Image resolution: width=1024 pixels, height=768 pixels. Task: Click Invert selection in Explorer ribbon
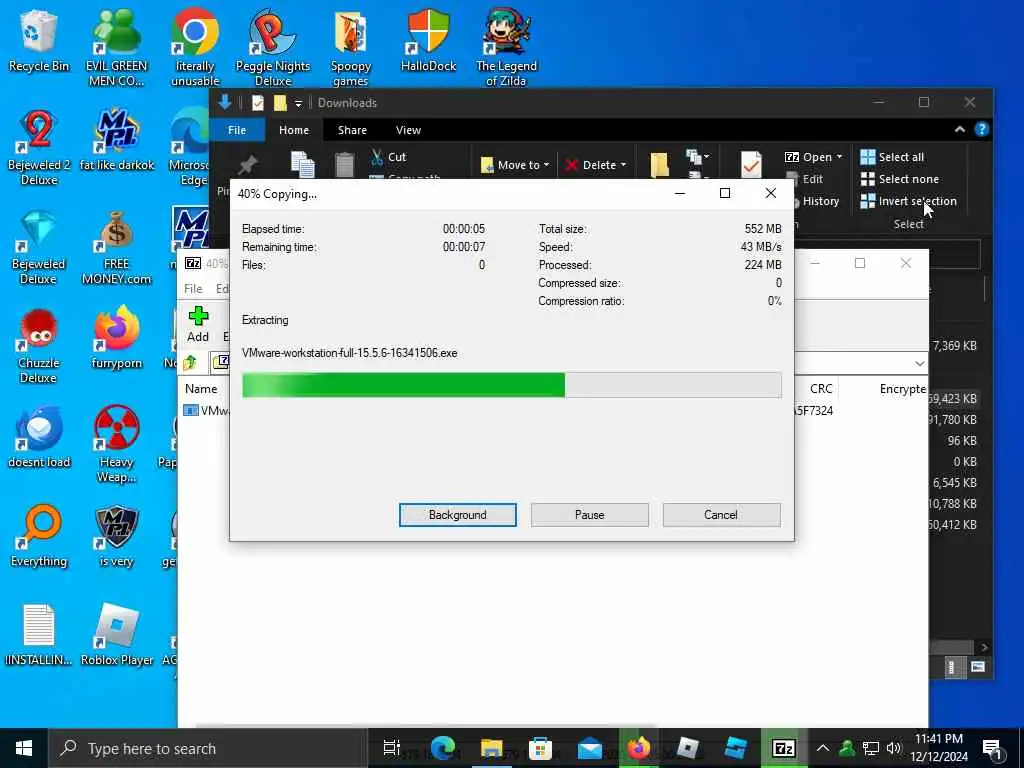pos(908,201)
